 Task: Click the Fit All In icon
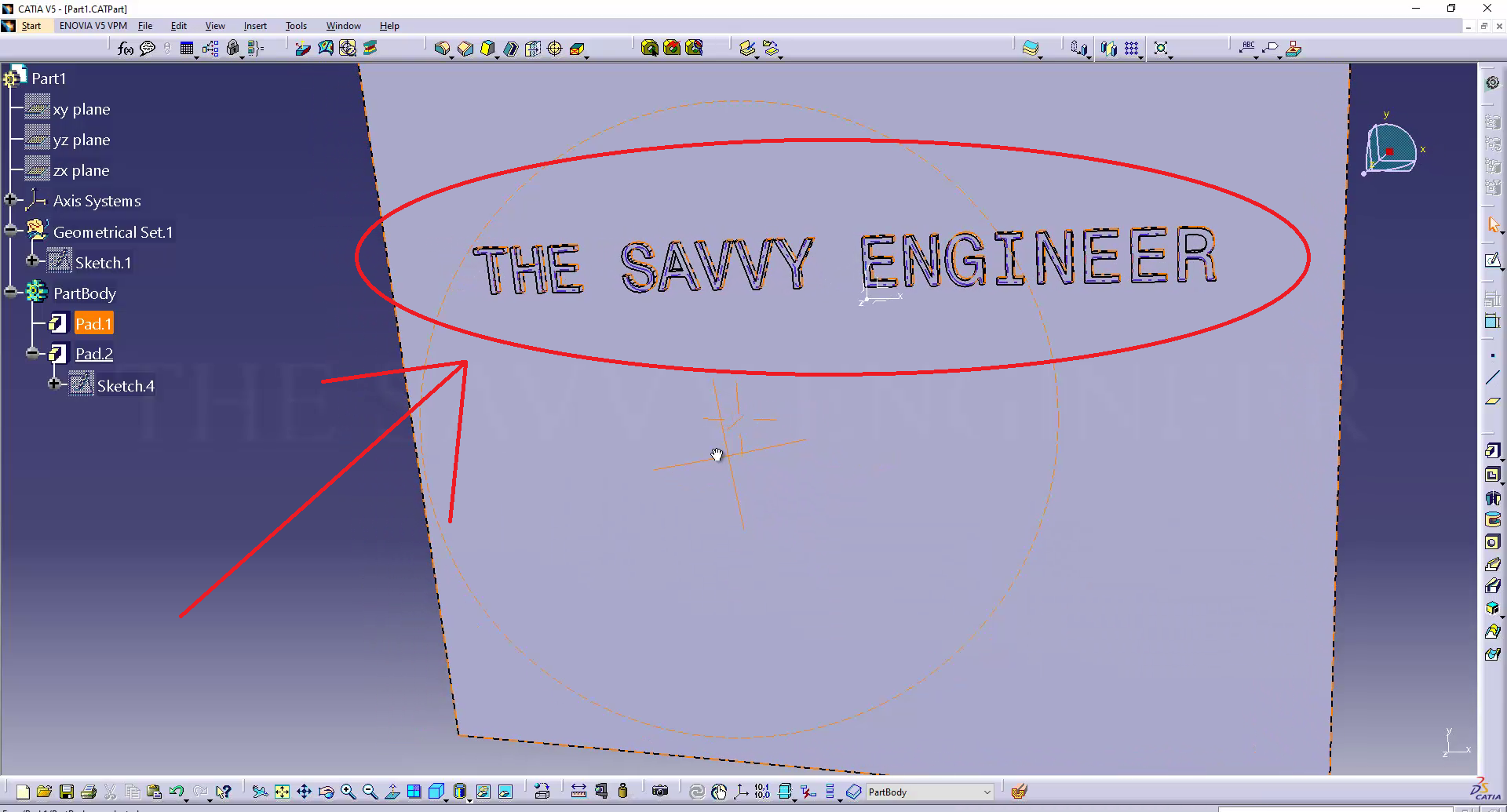click(x=282, y=792)
